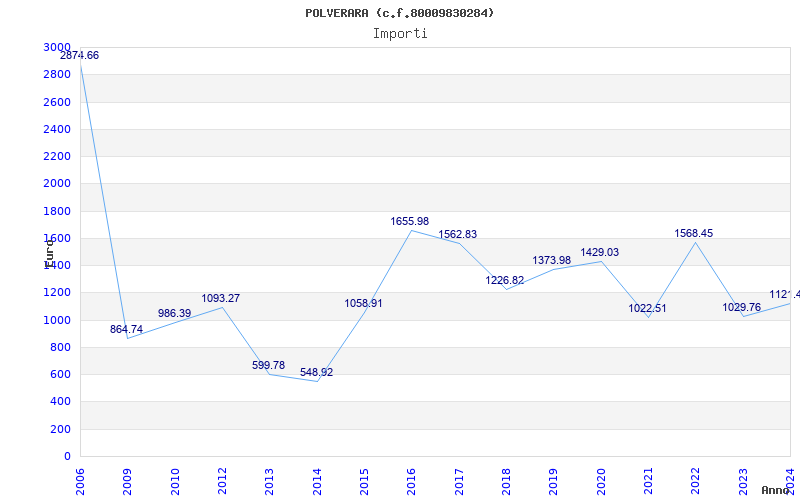Click the Importi subtitle
The height and width of the screenshot is (500, 800).
pyautogui.click(x=400, y=34)
